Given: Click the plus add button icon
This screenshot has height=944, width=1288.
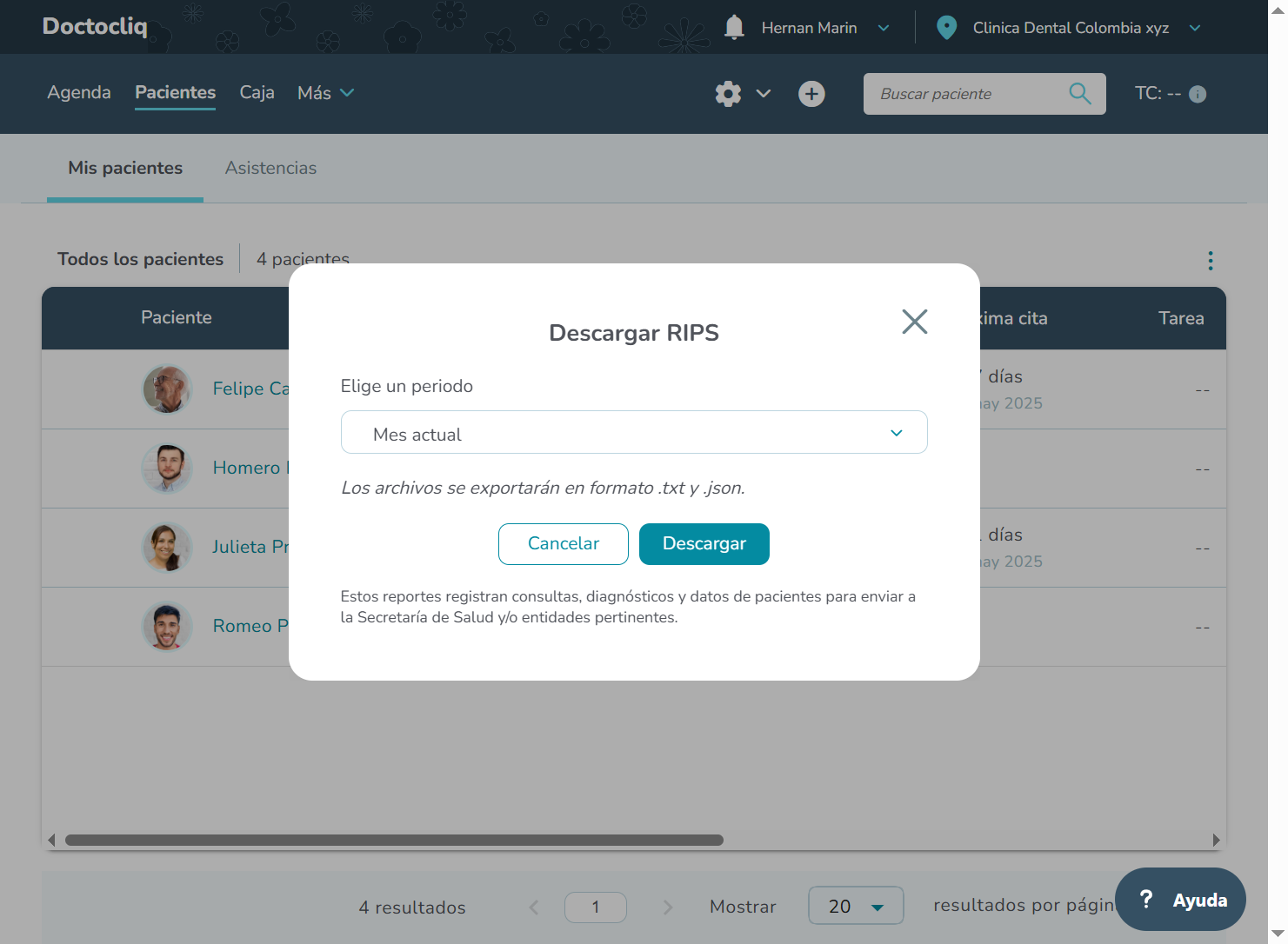Looking at the screenshot, I should (811, 94).
